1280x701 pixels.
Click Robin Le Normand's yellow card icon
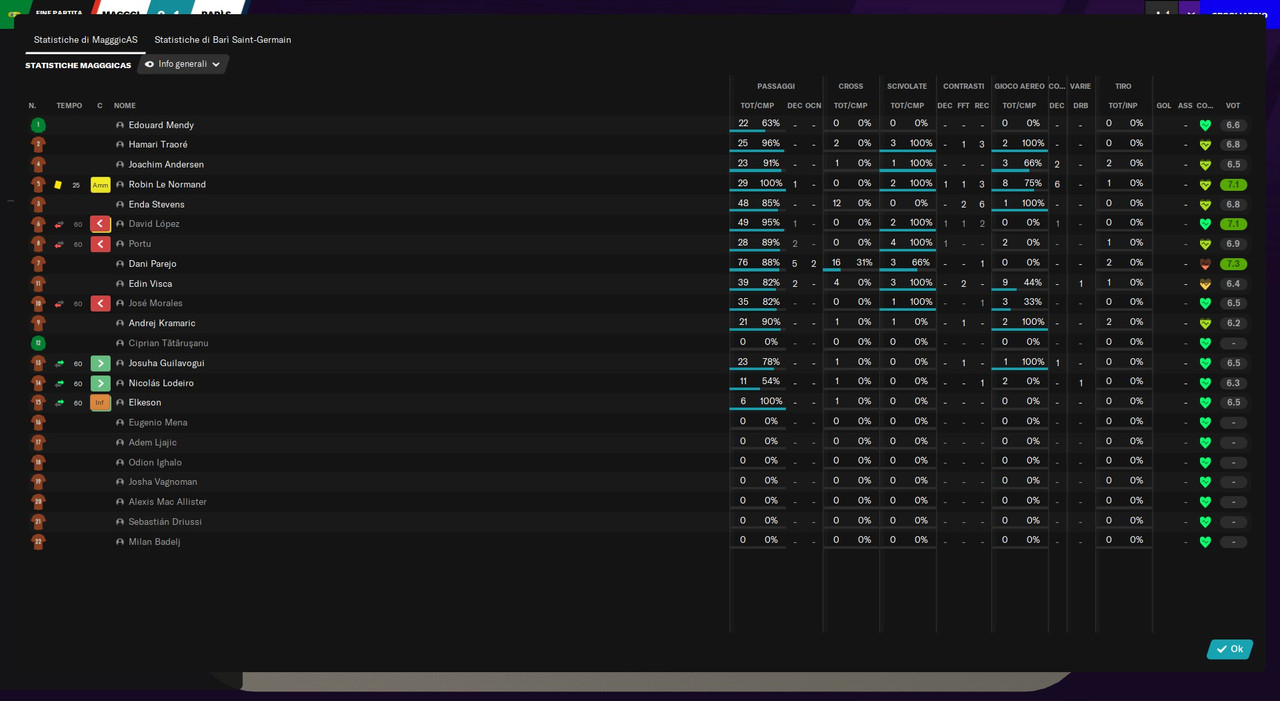58,185
